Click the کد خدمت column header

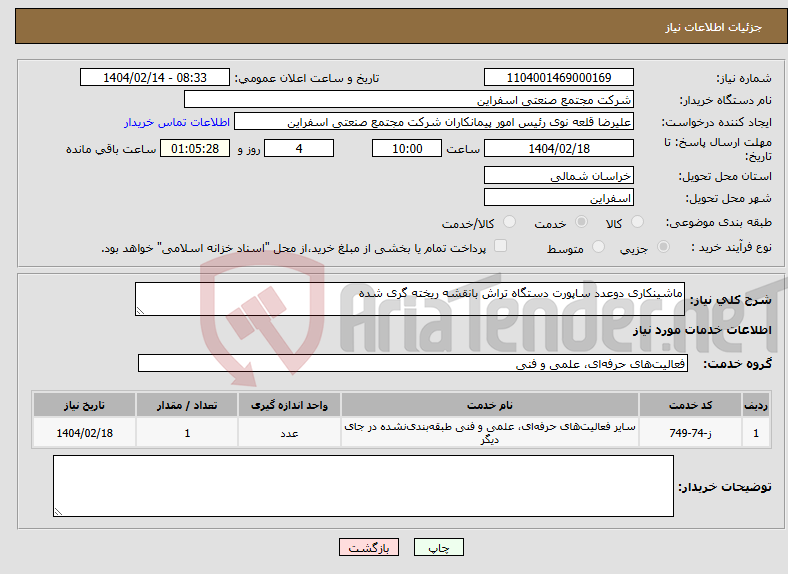pos(691,405)
